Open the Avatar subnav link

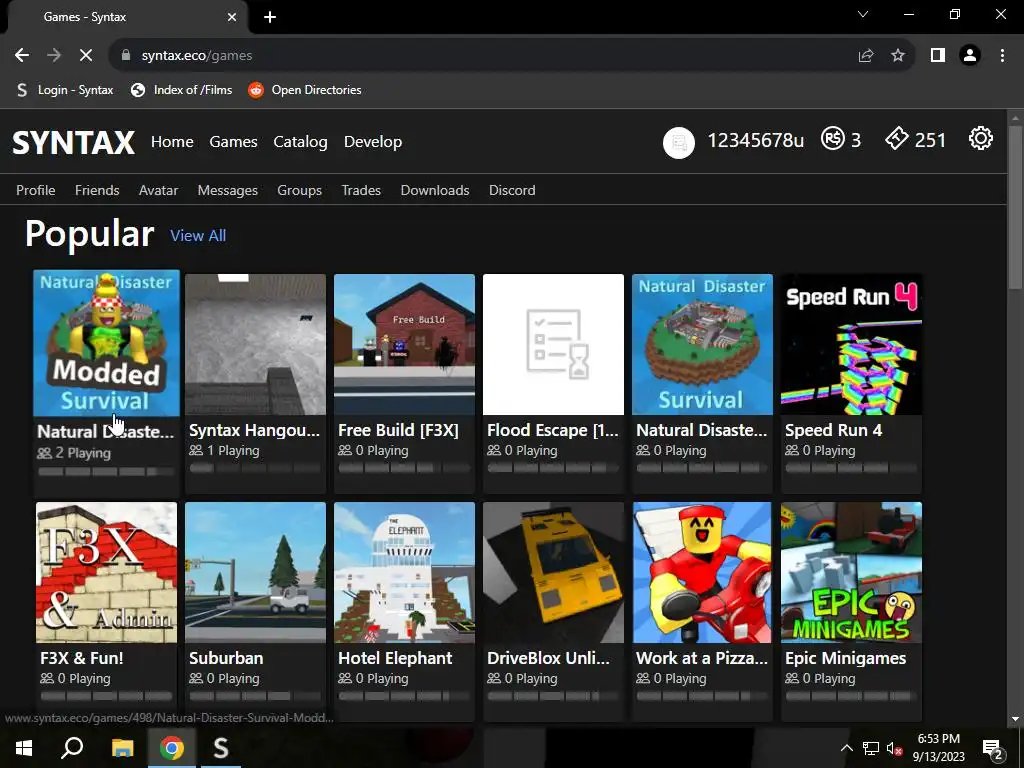pos(158,190)
